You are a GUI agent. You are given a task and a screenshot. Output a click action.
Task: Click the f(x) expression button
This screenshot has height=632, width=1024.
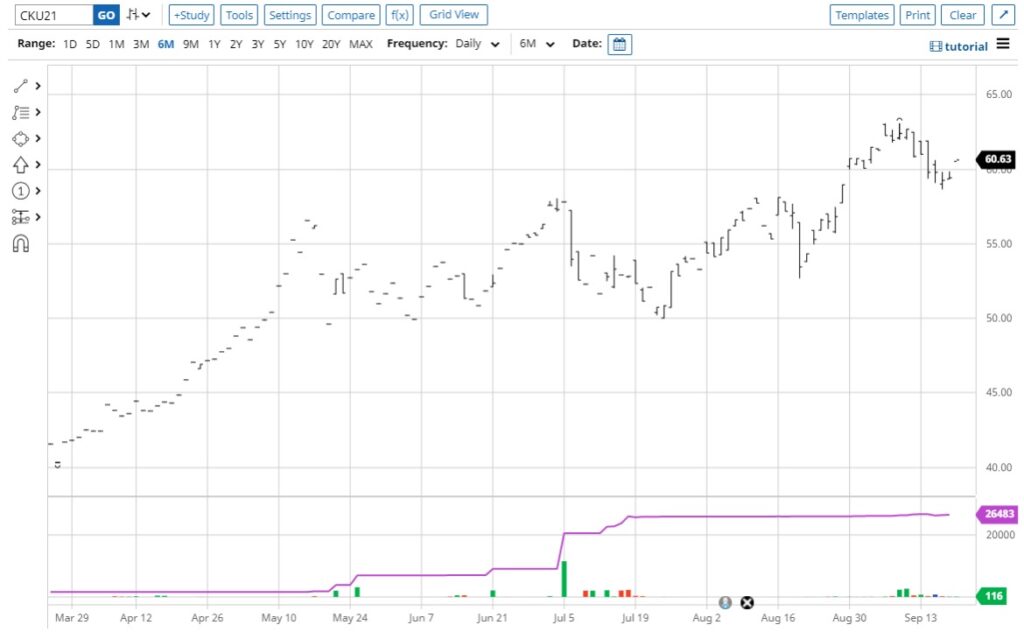click(x=400, y=14)
